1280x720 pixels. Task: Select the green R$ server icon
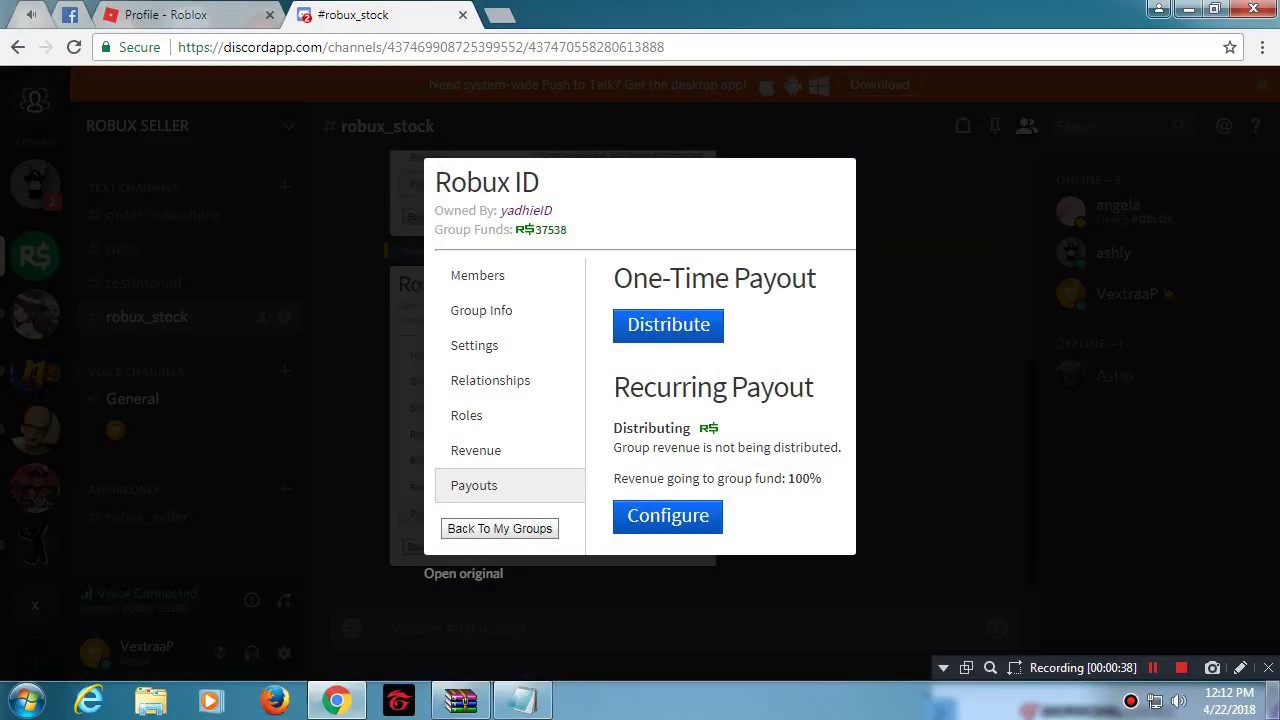tap(35, 256)
